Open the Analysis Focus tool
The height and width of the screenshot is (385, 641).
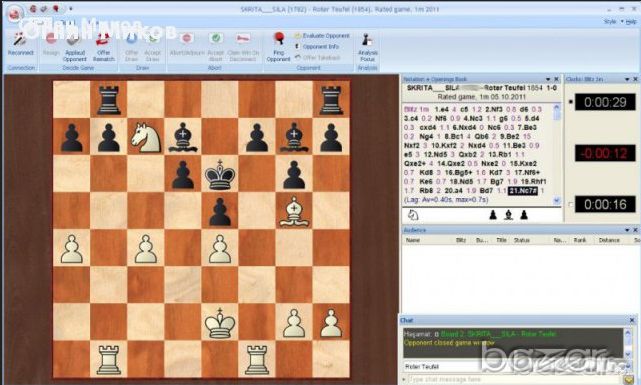(x=368, y=47)
